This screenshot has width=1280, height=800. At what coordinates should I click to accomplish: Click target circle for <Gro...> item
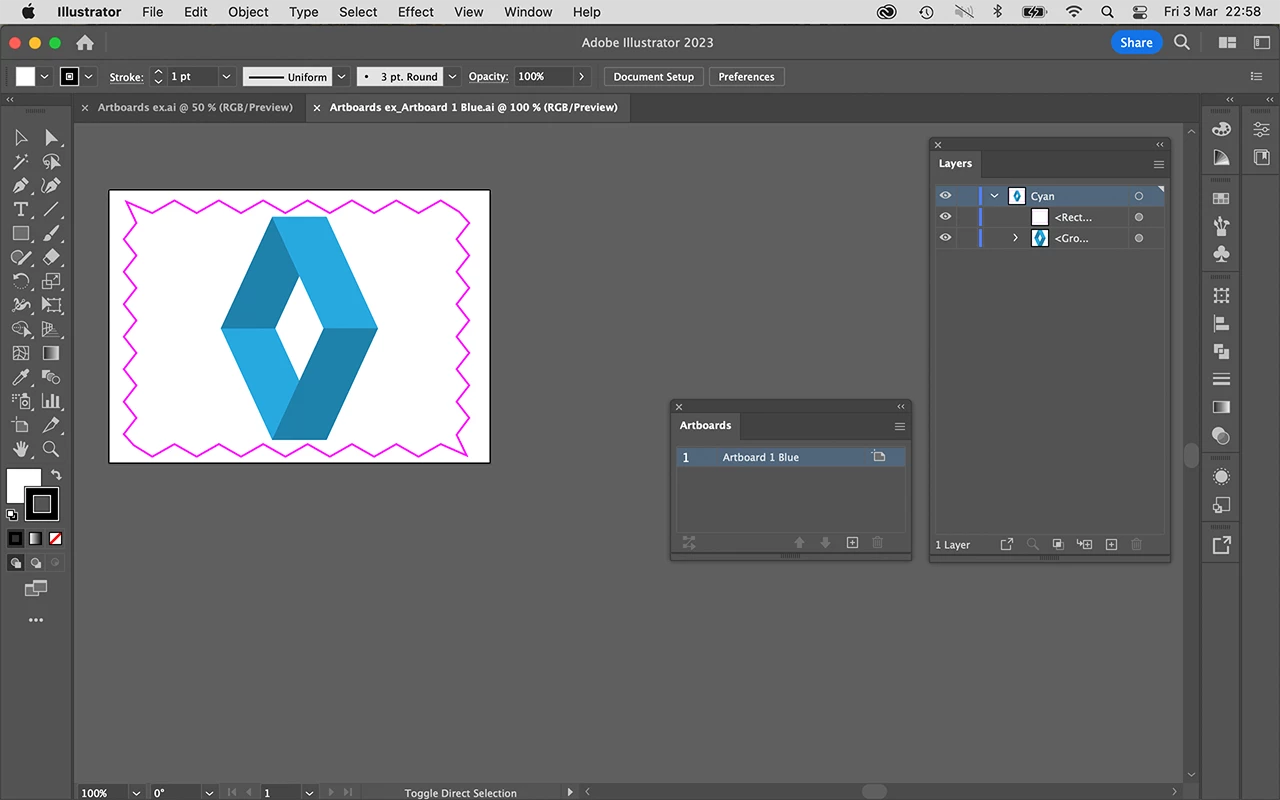point(1138,238)
